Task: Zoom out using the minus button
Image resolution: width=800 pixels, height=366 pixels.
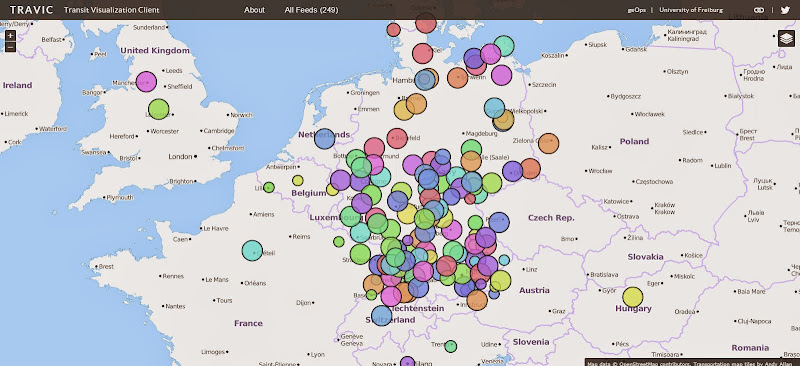Action: [10, 47]
